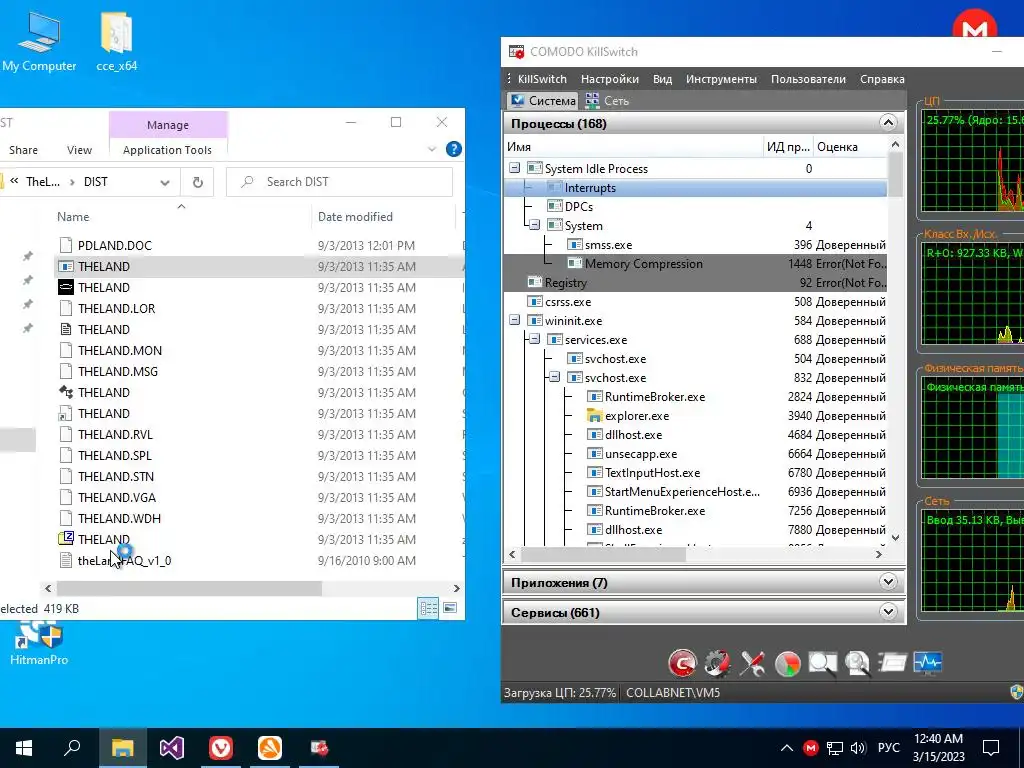Collapse the services.exe process node
The image size is (1024, 768).
[534, 340]
